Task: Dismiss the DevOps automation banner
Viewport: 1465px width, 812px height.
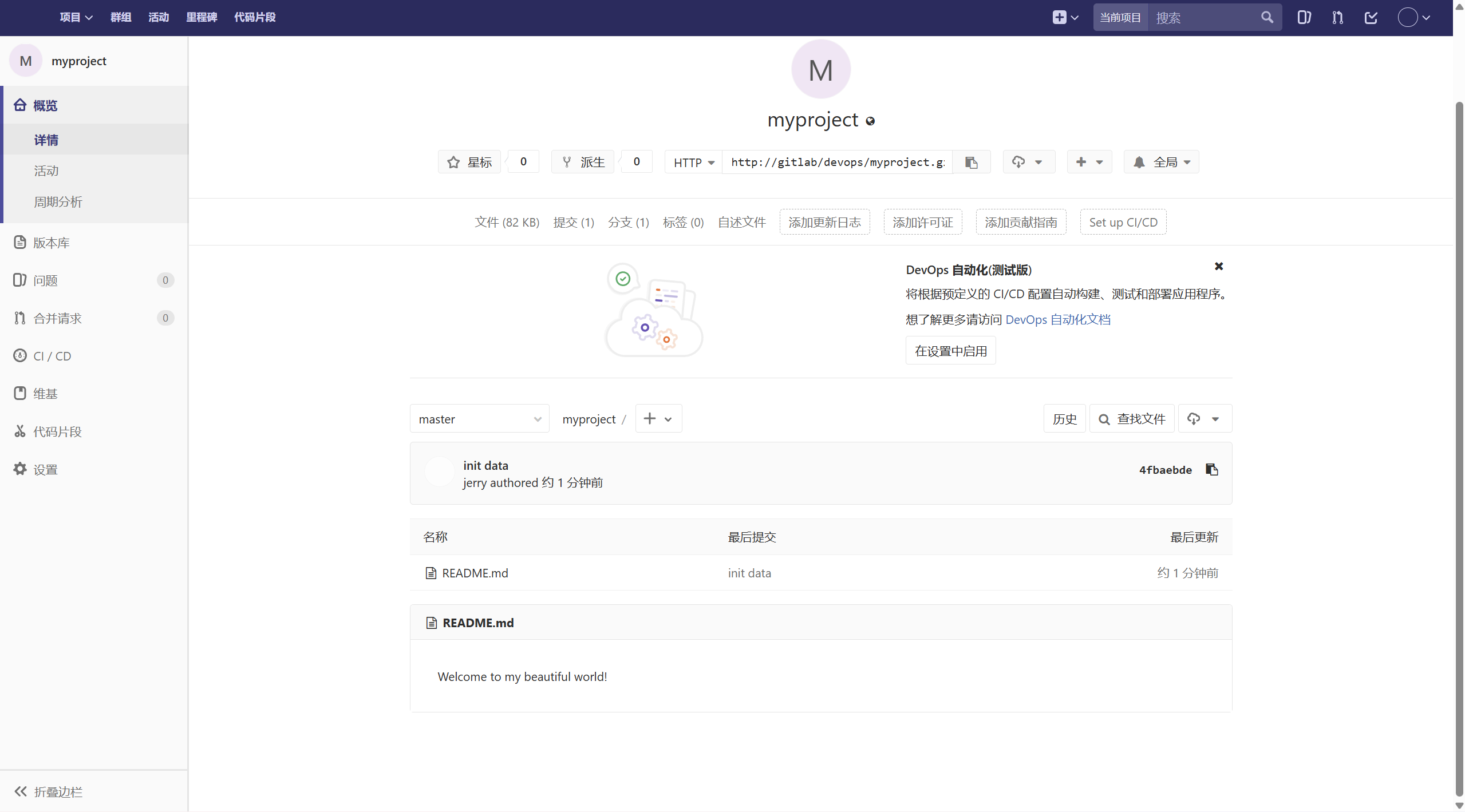Action: click(1219, 266)
